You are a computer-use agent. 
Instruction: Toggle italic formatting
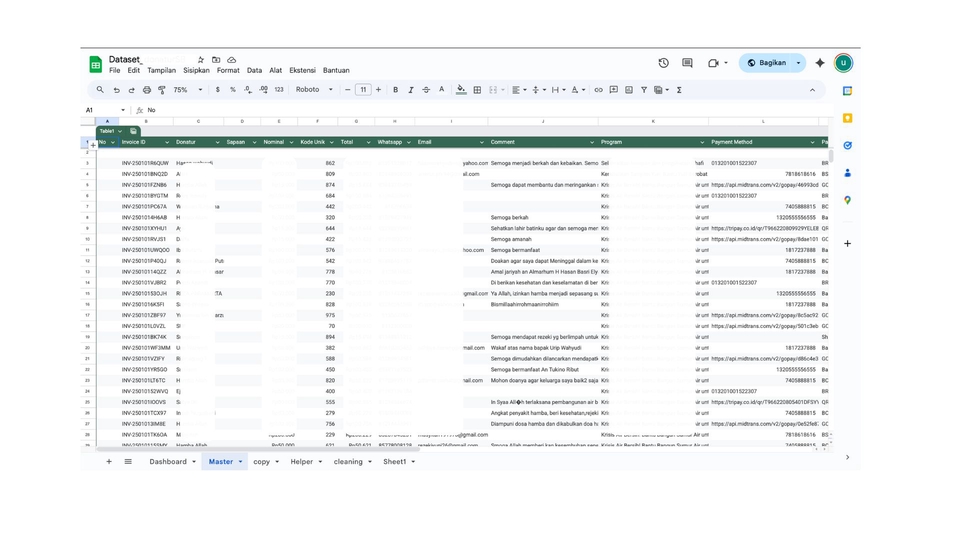(x=411, y=90)
